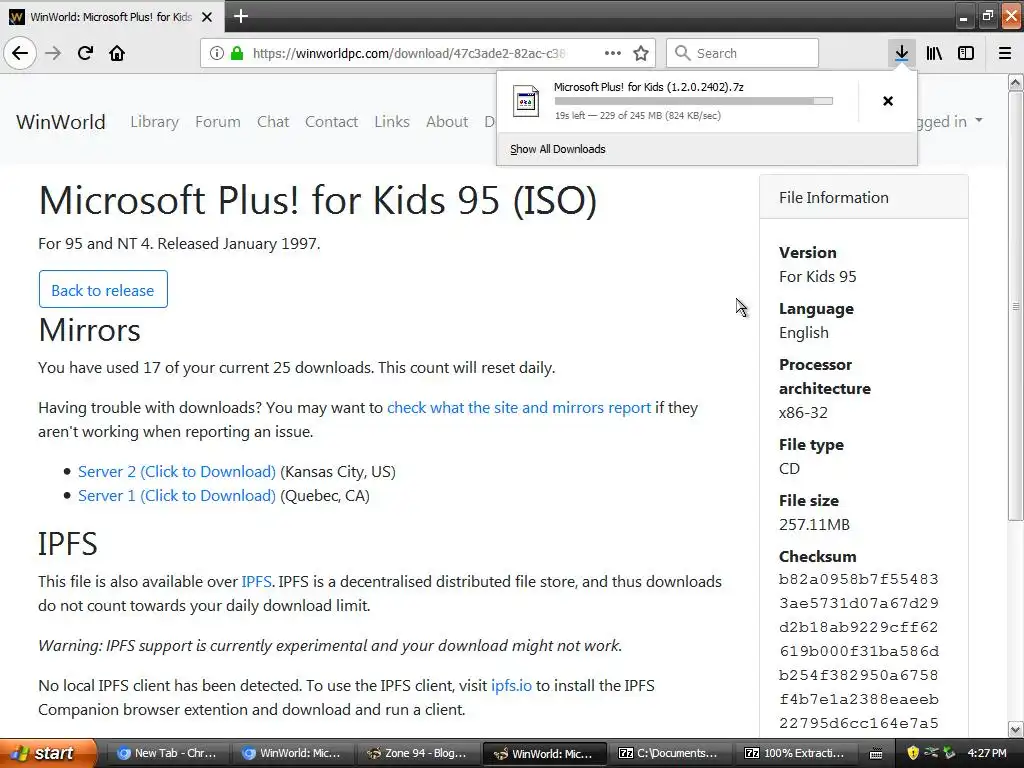Image resolution: width=1024 pixels, height=768 pixels.
Task: Select the File size value 257.11MB
Action: tap(814, 524)
